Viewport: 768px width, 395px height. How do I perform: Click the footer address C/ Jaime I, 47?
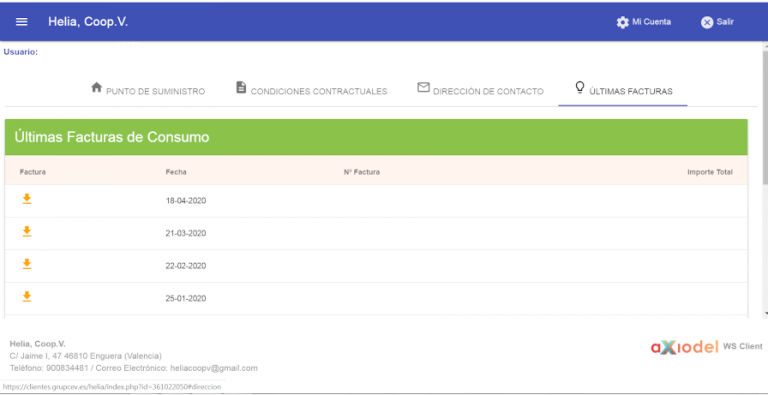click(86, 356)
